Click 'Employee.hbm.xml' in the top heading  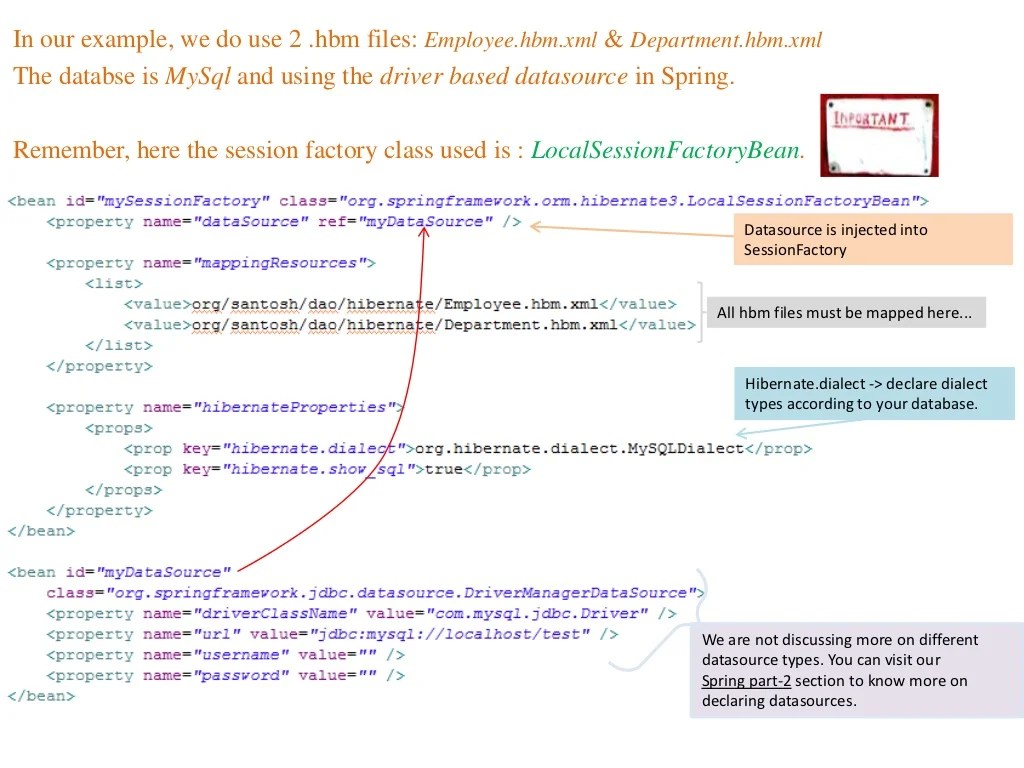point(510,40)
